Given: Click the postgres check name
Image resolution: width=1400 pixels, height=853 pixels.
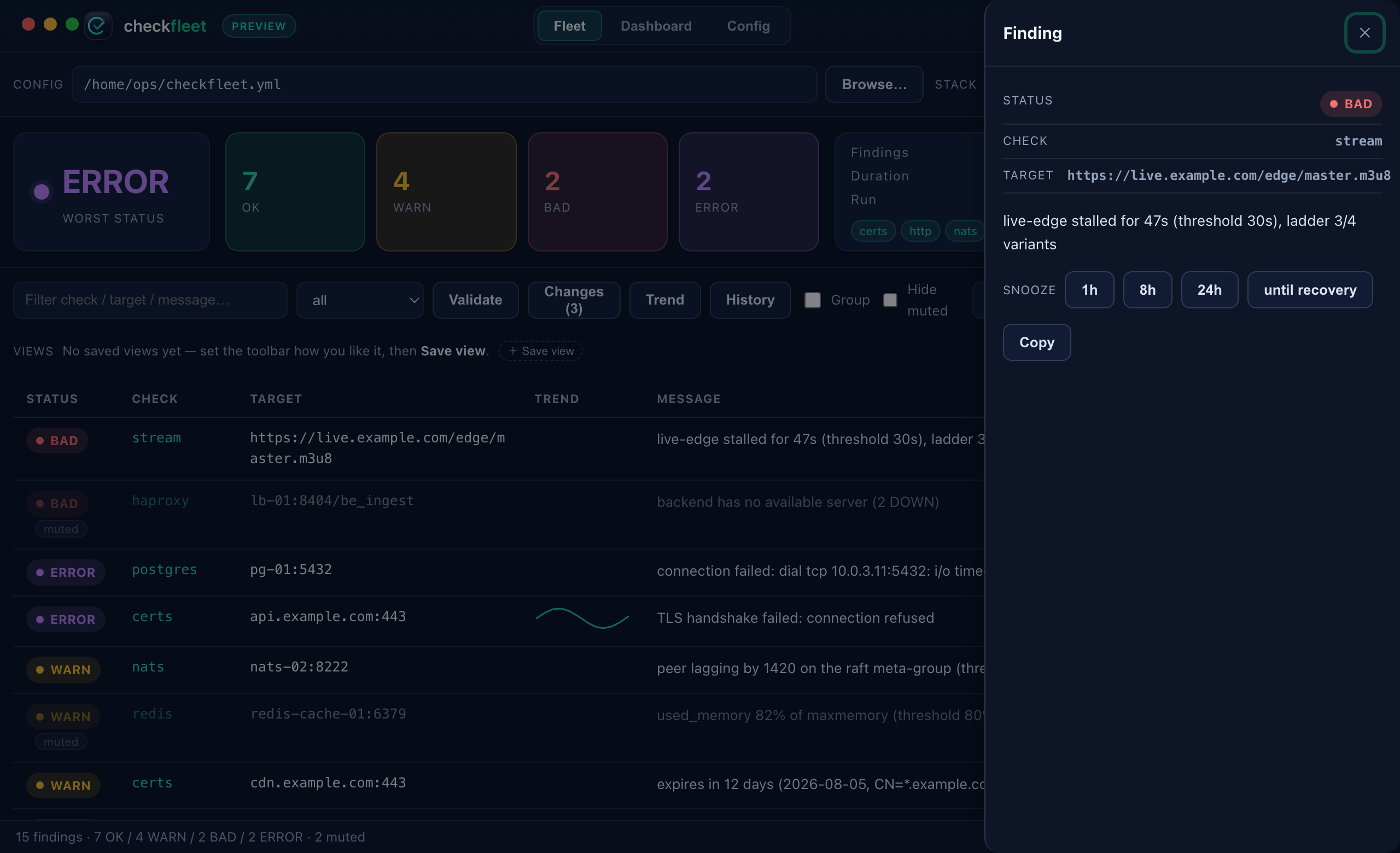Looking at the screenshot, I should pyautogui.click(x=164, y=570).
